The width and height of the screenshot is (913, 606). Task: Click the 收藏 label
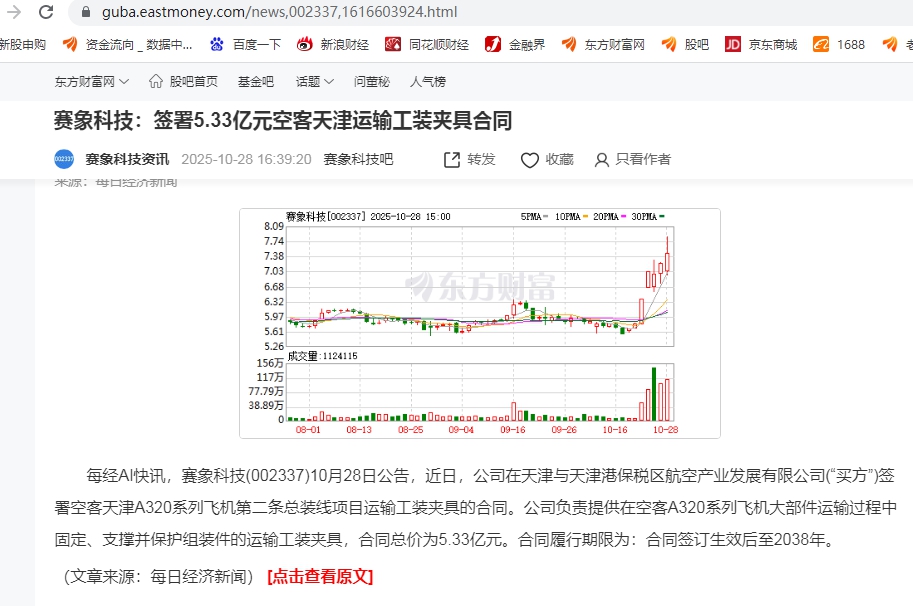(560, 159)
